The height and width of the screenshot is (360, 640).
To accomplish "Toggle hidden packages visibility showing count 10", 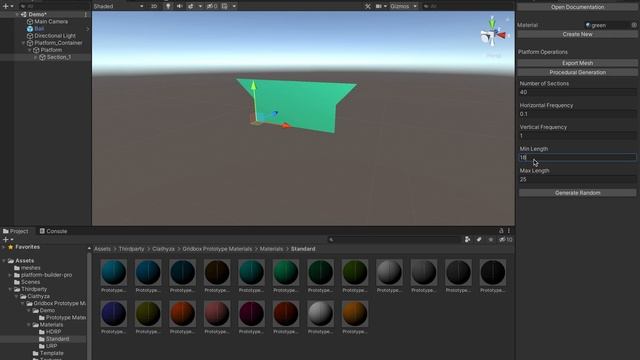I will (x=506, y=240).
